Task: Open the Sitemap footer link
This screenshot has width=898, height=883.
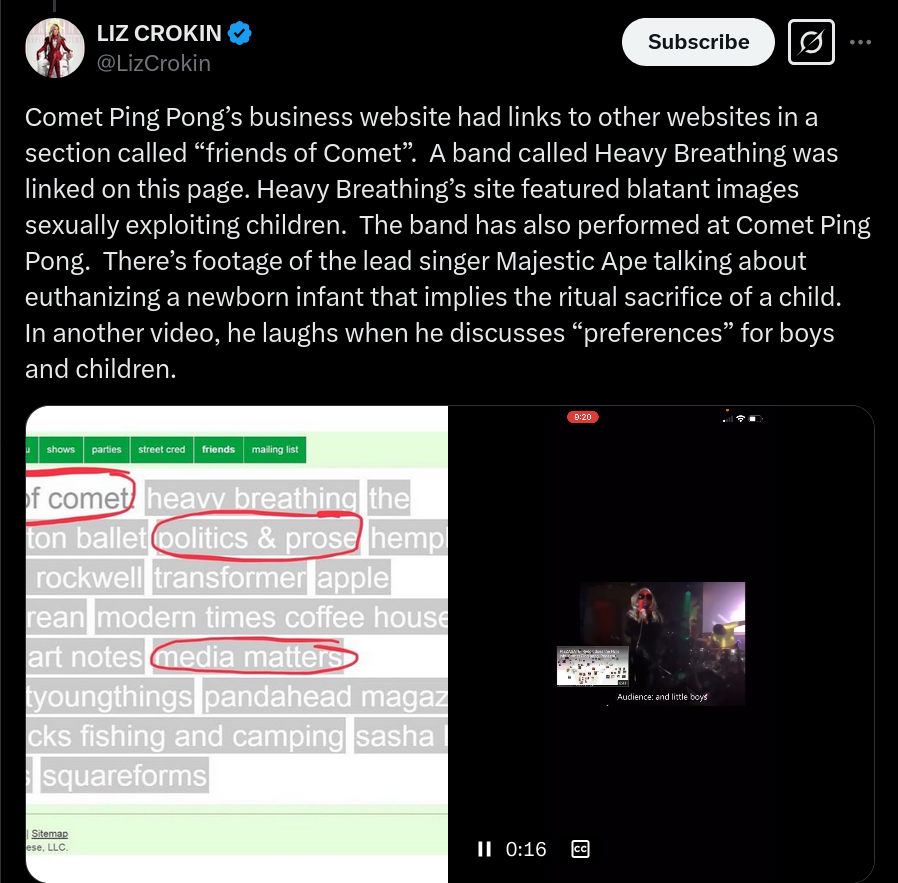Action: click(49, 834)
